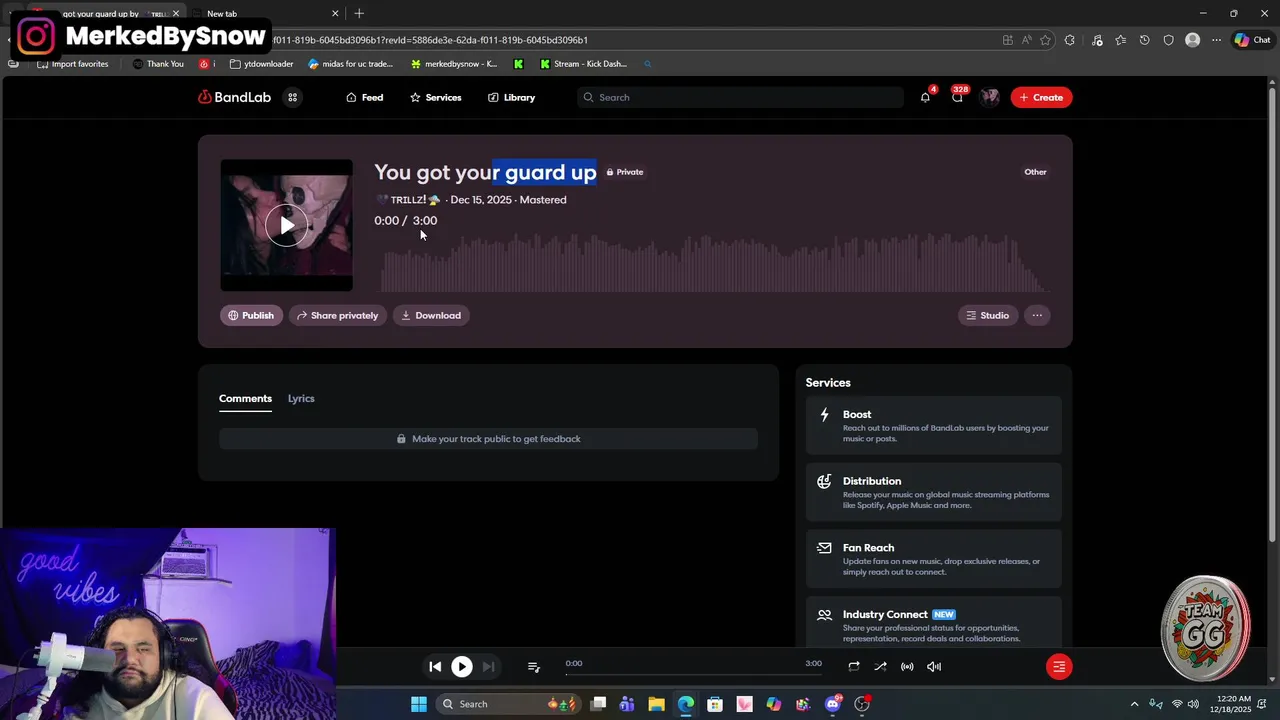Viewport: 1280px width, 720px height.
Task: Publish the track
Action: [x=251, y=315]
